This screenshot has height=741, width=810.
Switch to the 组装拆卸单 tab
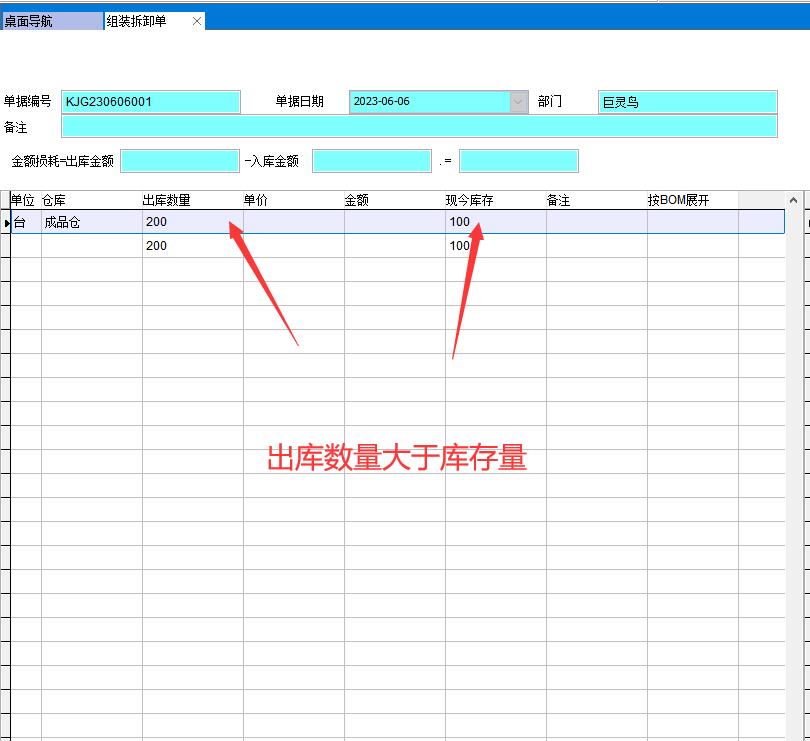pos(140,20)
